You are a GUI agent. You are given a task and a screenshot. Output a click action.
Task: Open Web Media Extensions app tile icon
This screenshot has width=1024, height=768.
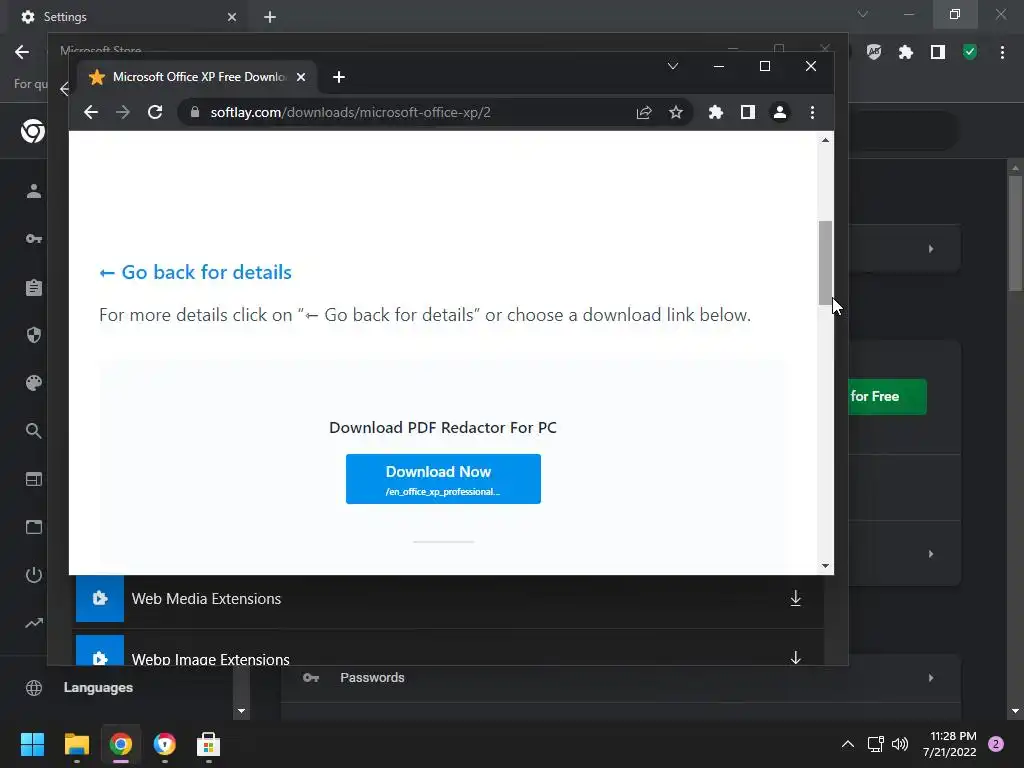tap(100, 598)
